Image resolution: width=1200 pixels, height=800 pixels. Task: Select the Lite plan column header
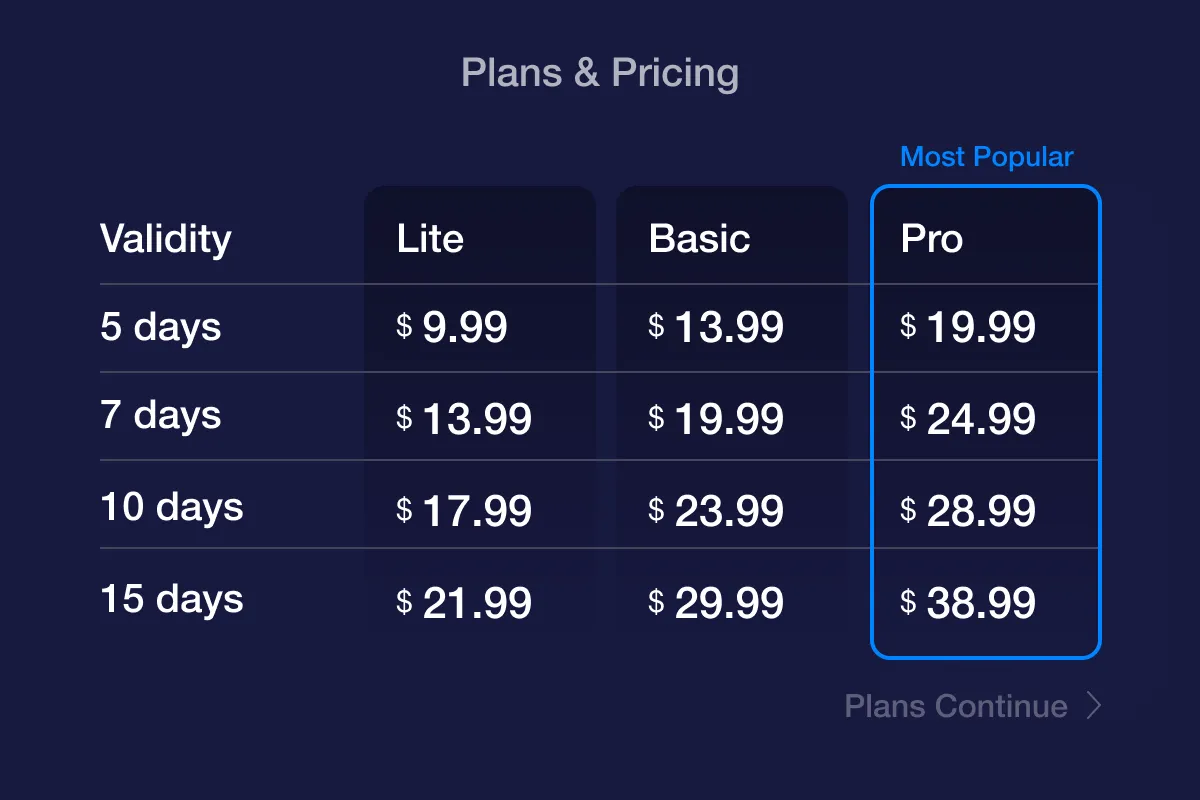(x=430, y=239)
